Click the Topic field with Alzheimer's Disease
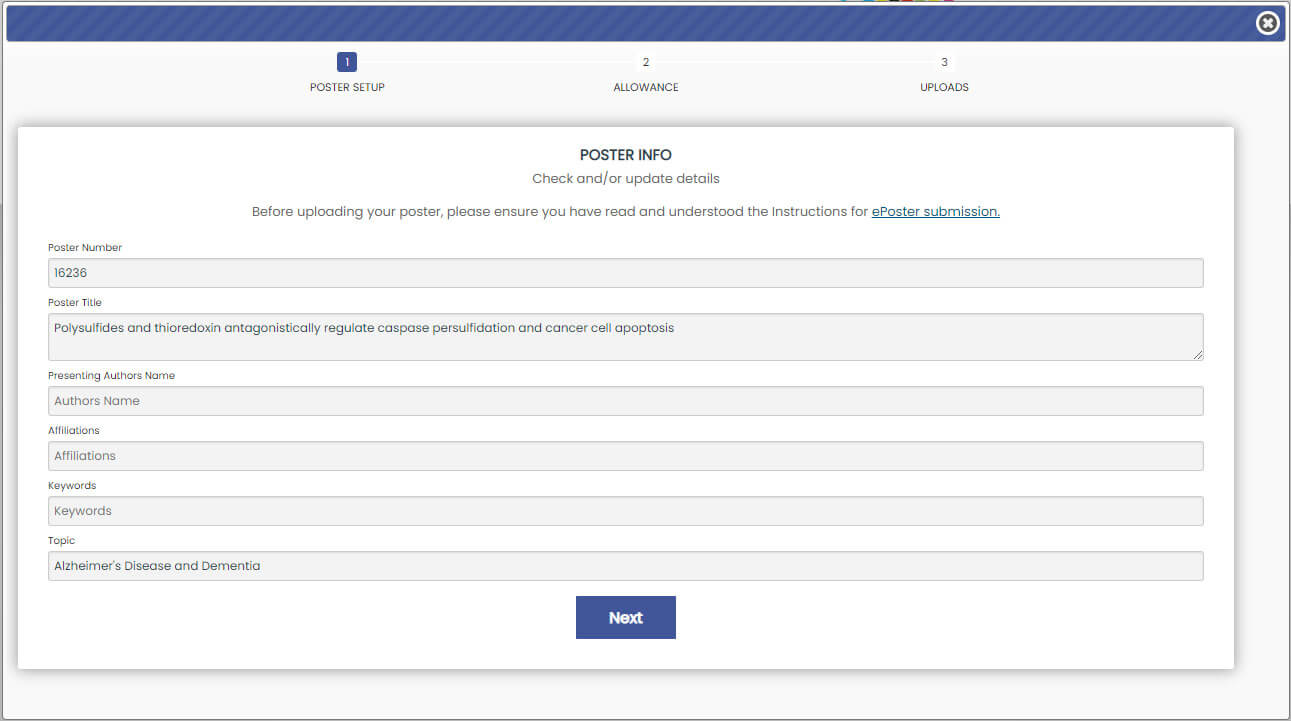The image size is (1291, 721). click(625, 566)
